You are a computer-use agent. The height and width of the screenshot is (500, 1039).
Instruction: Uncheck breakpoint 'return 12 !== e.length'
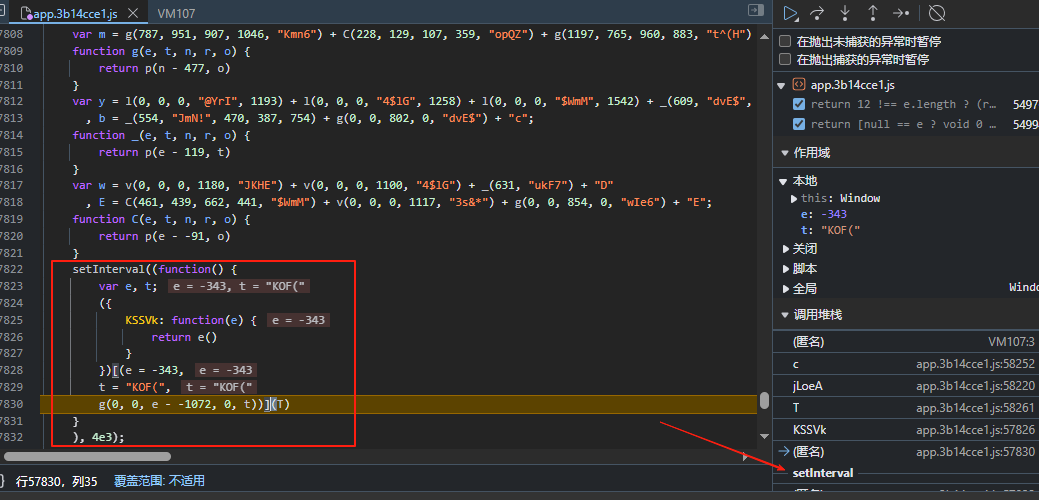point(799,105)
